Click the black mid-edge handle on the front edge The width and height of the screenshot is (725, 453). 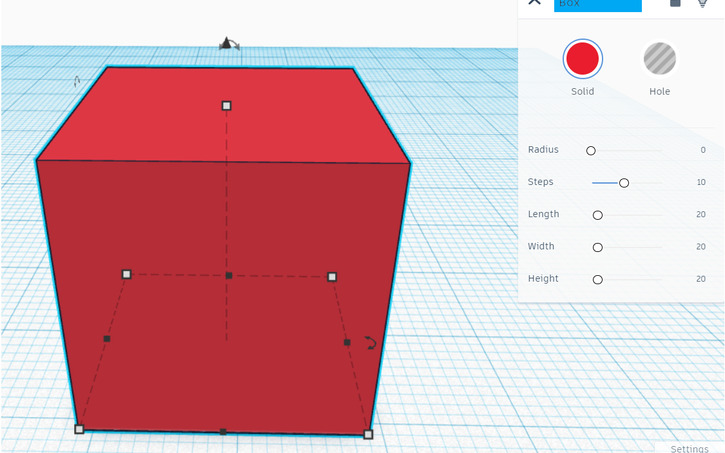(223, 432)
